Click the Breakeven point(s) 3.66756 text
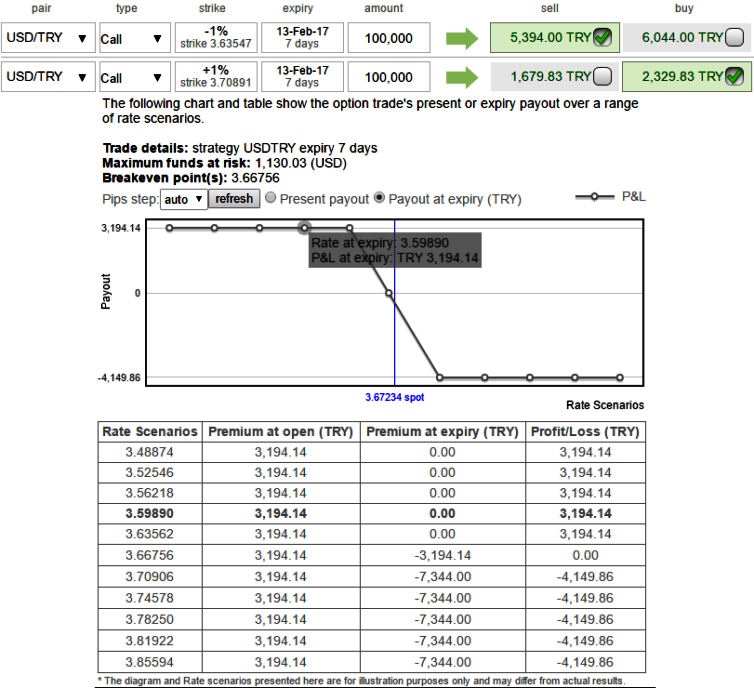 tap(191, 178)
